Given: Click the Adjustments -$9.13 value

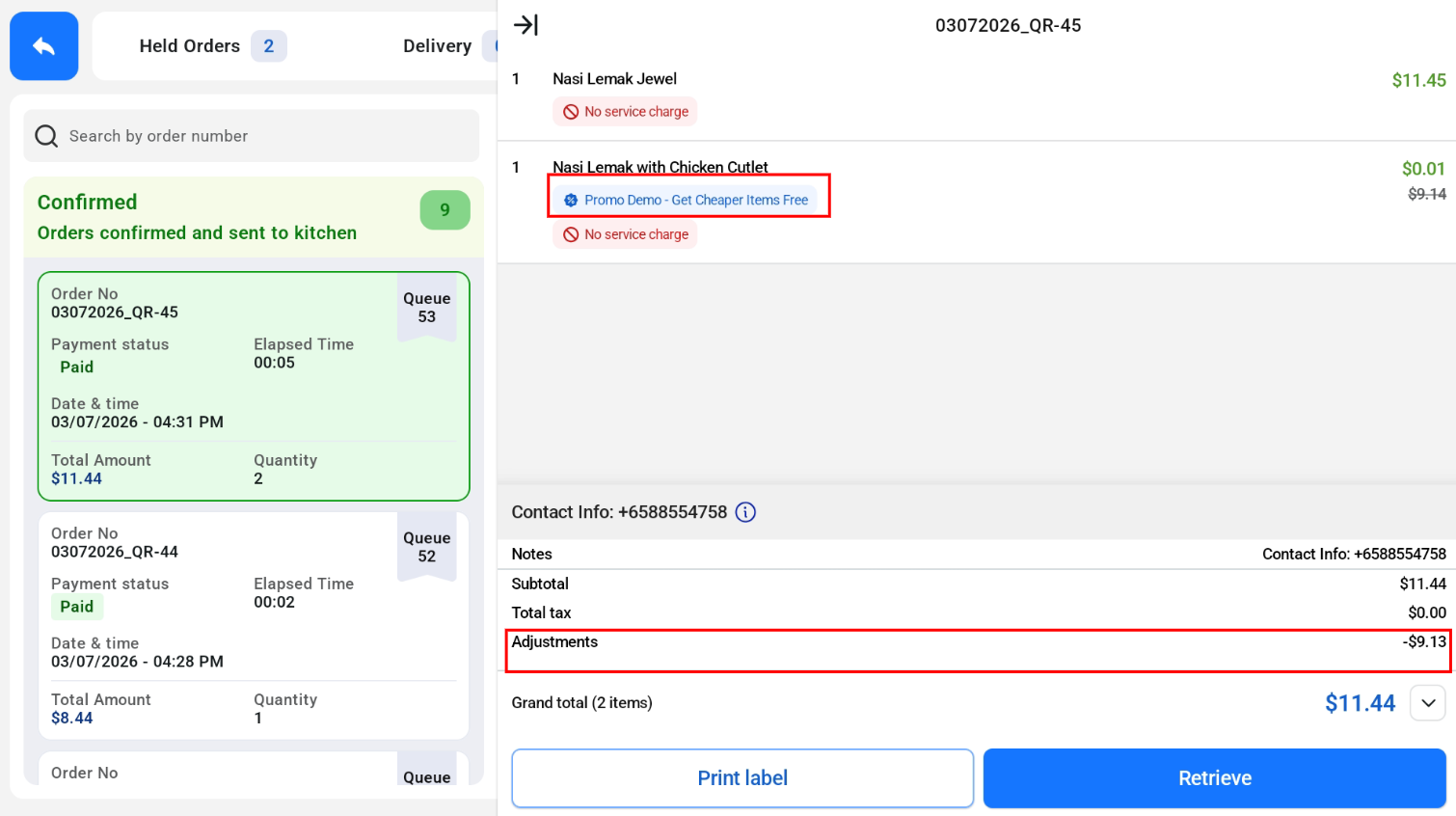Looking at the screenshot, I should point(1424,642).
